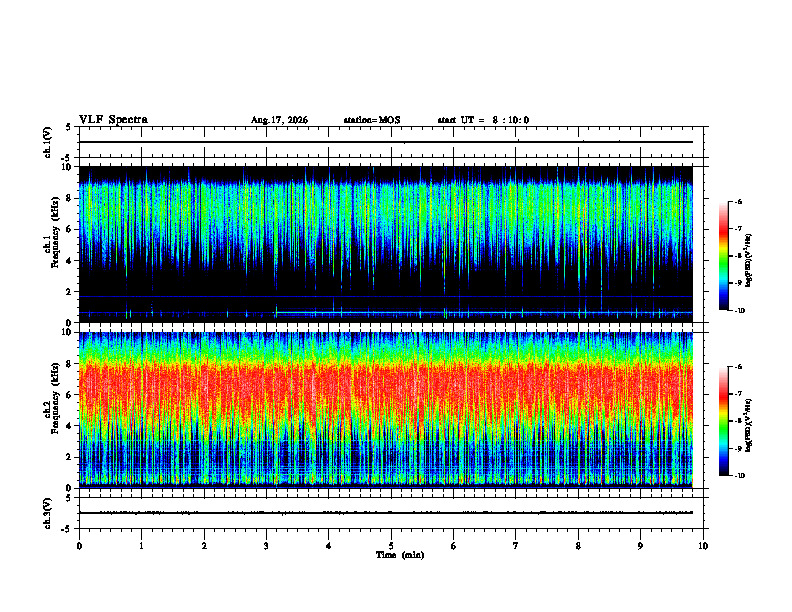Click the "-6" label on ch.2 color bar
792x612 pixels.
pos(738,367)
